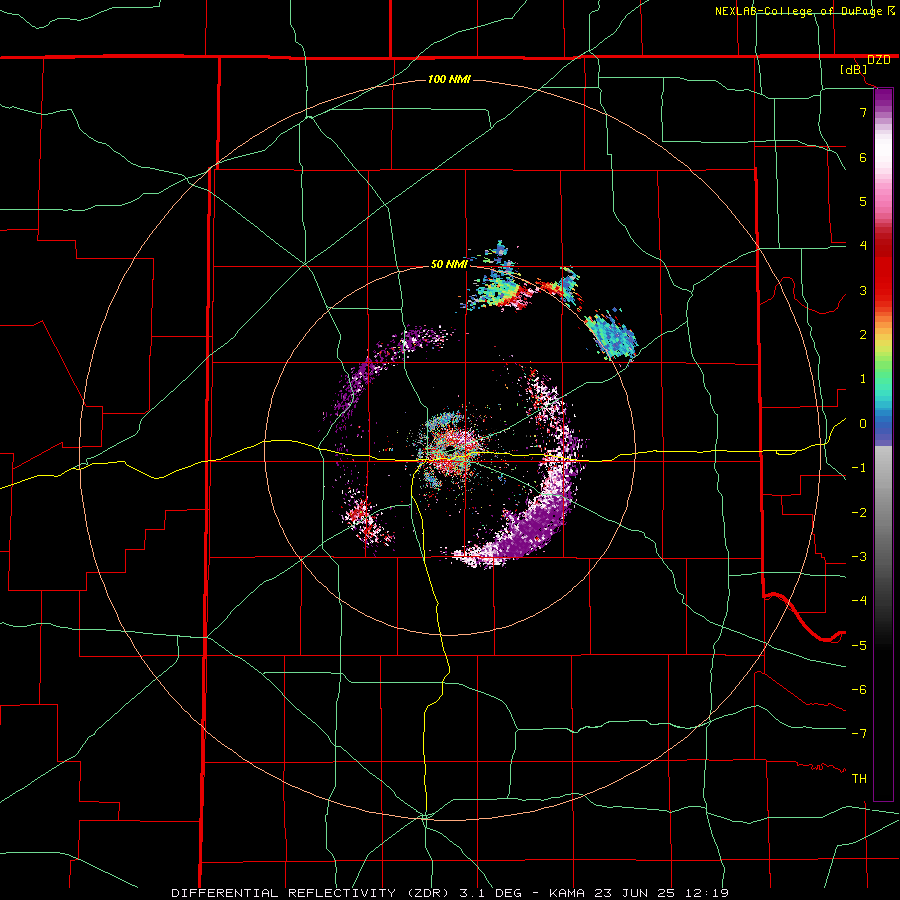Pick the "-5" tick label on the scale
The width and height of the screenshot is (900, 900).
pos(859,646)
